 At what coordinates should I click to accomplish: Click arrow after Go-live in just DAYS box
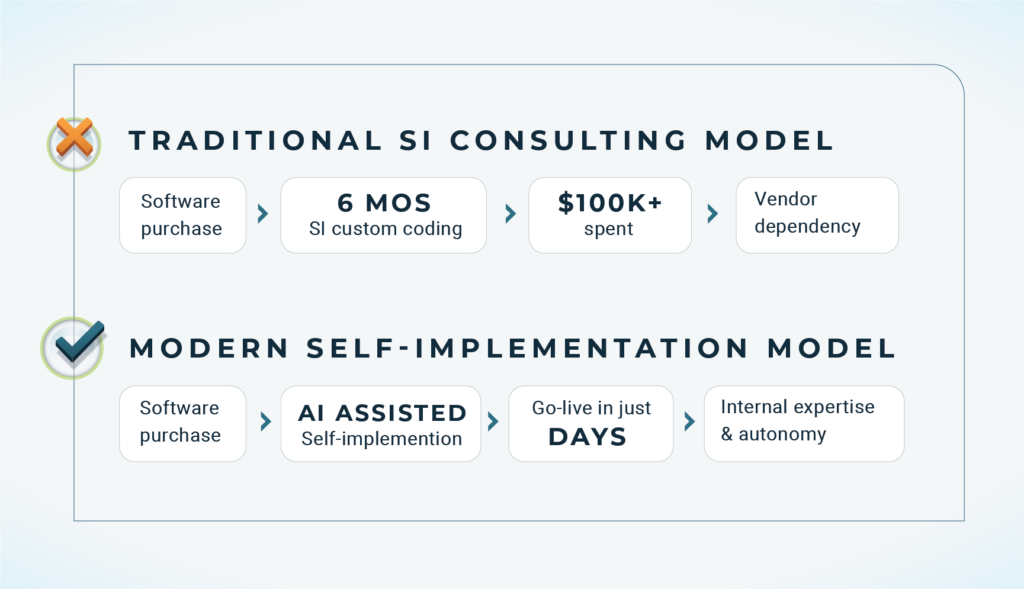(689, 421)
